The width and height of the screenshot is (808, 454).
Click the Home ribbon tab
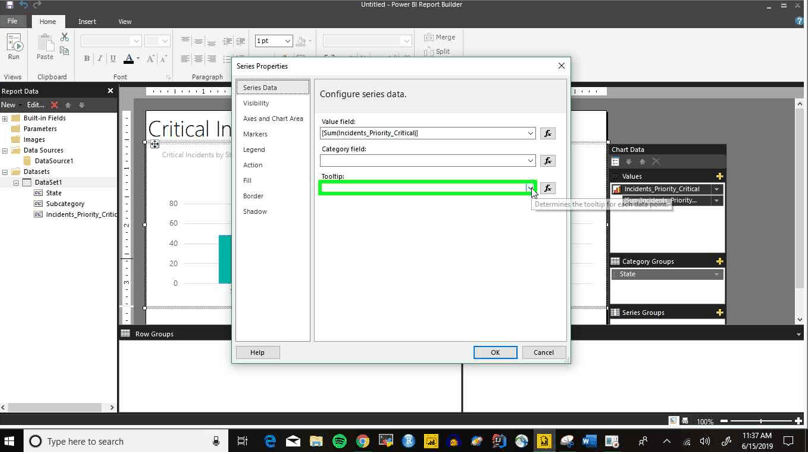click(x=47, y=22)
